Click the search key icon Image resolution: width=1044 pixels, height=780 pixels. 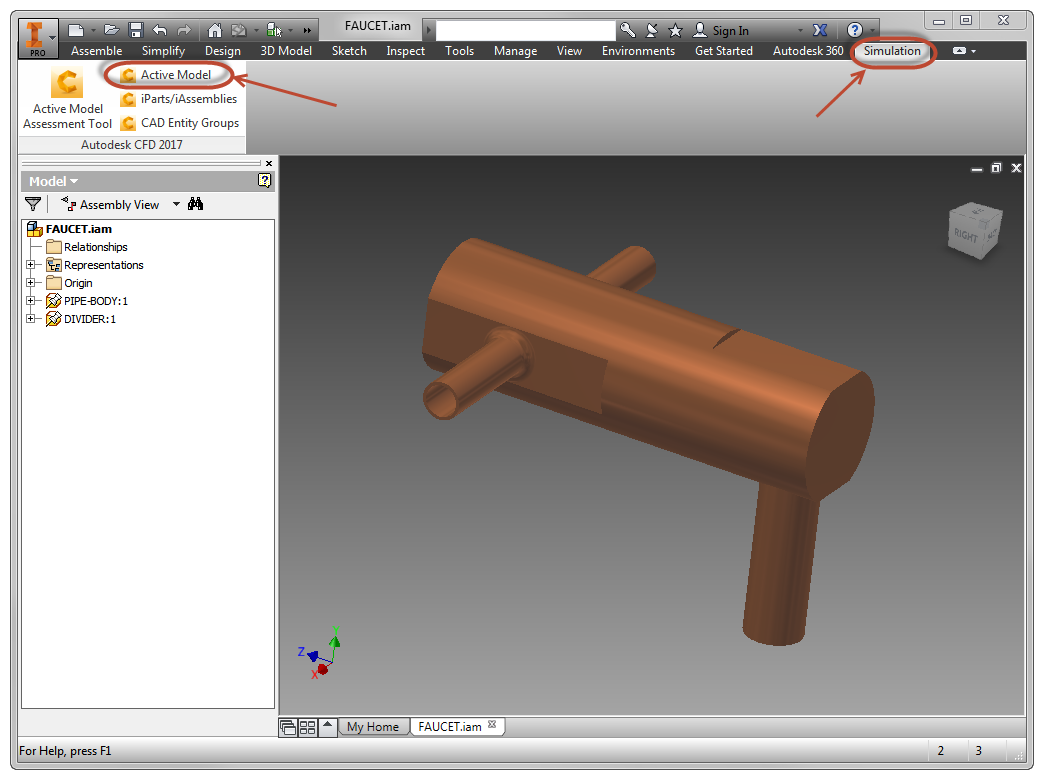click(627, 30)
